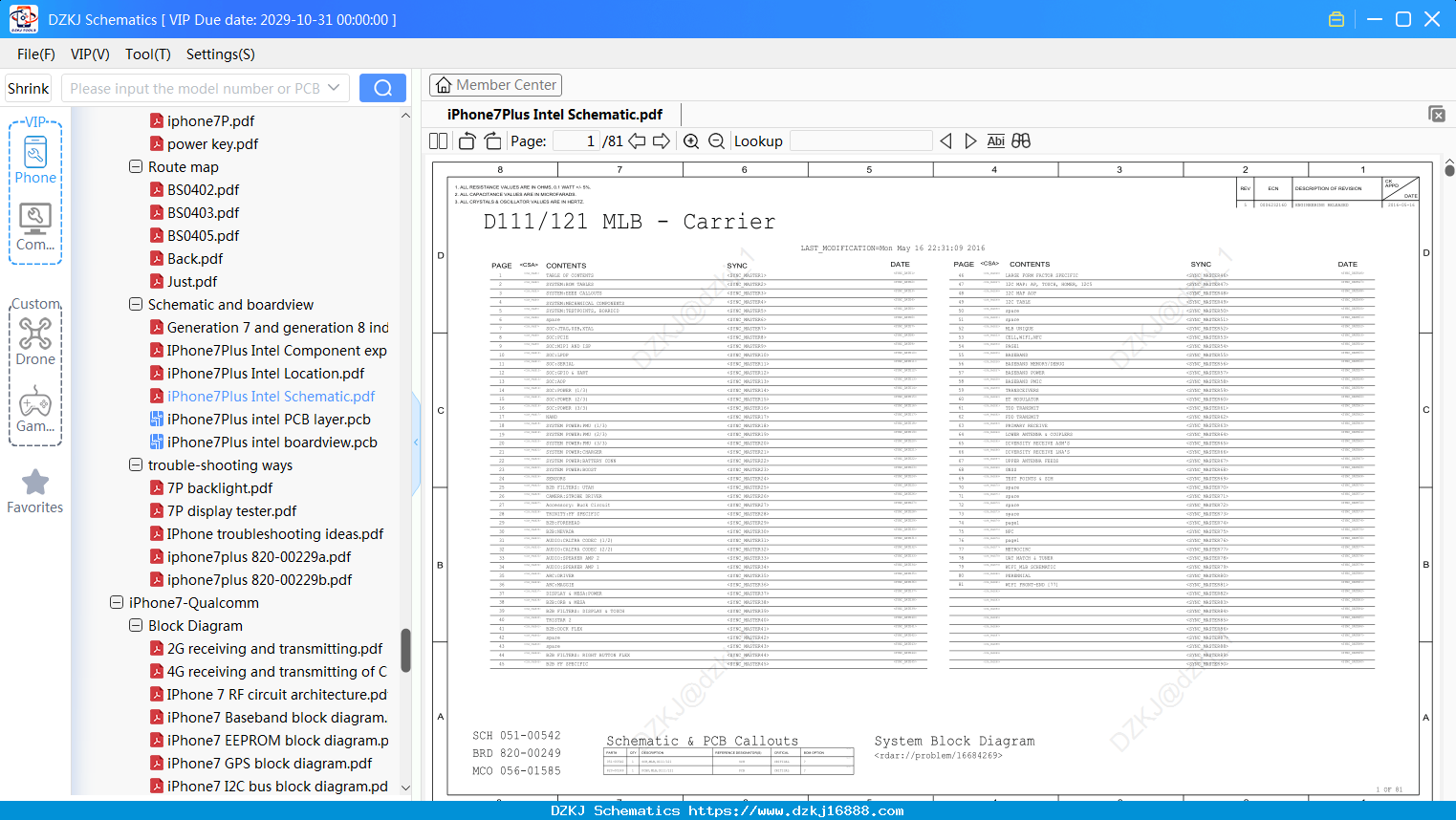Image resolution: width=1456 pixels, height=820 pixels.
Task: Zoom in on the schematic
Action: pos(691,141)
